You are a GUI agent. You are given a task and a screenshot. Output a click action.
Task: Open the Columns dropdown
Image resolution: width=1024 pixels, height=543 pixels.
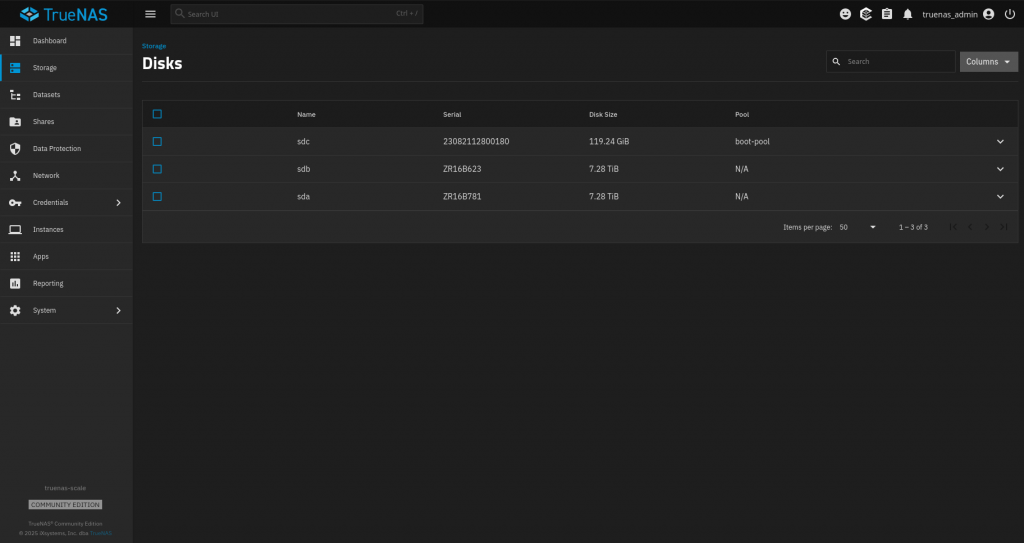click(988, 62)
